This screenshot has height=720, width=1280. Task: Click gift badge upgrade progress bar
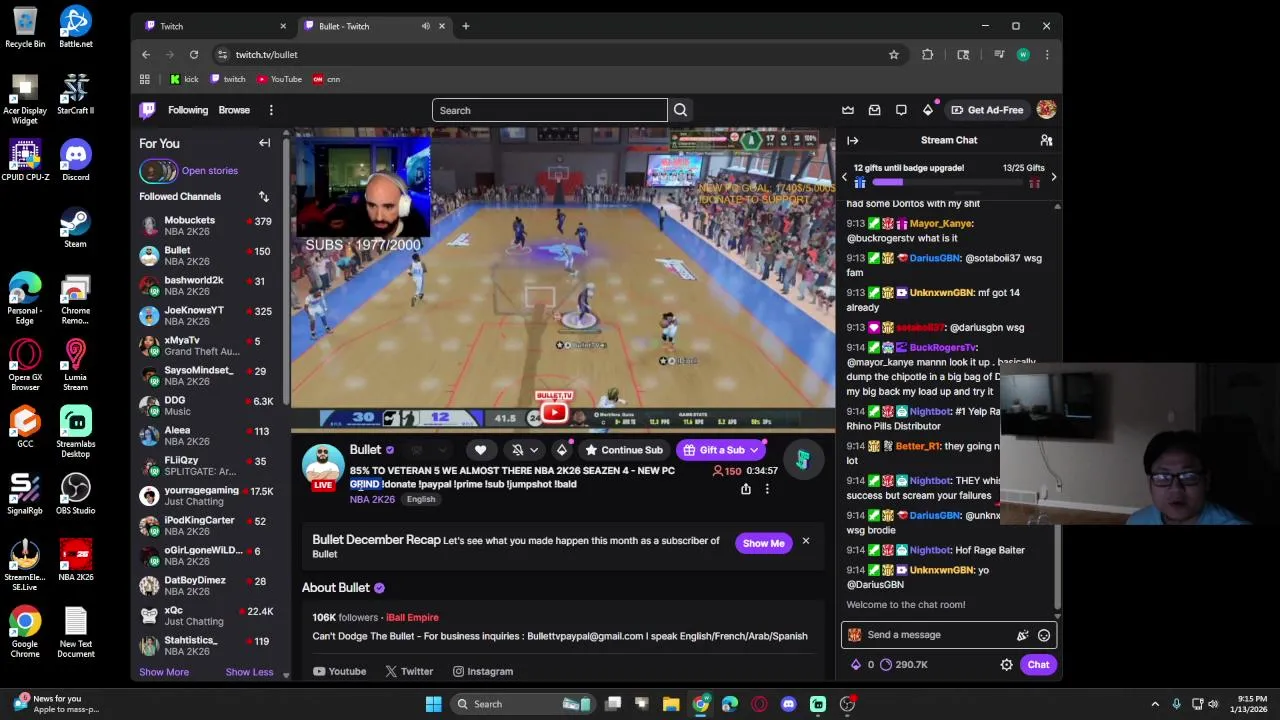coord(949,183)
